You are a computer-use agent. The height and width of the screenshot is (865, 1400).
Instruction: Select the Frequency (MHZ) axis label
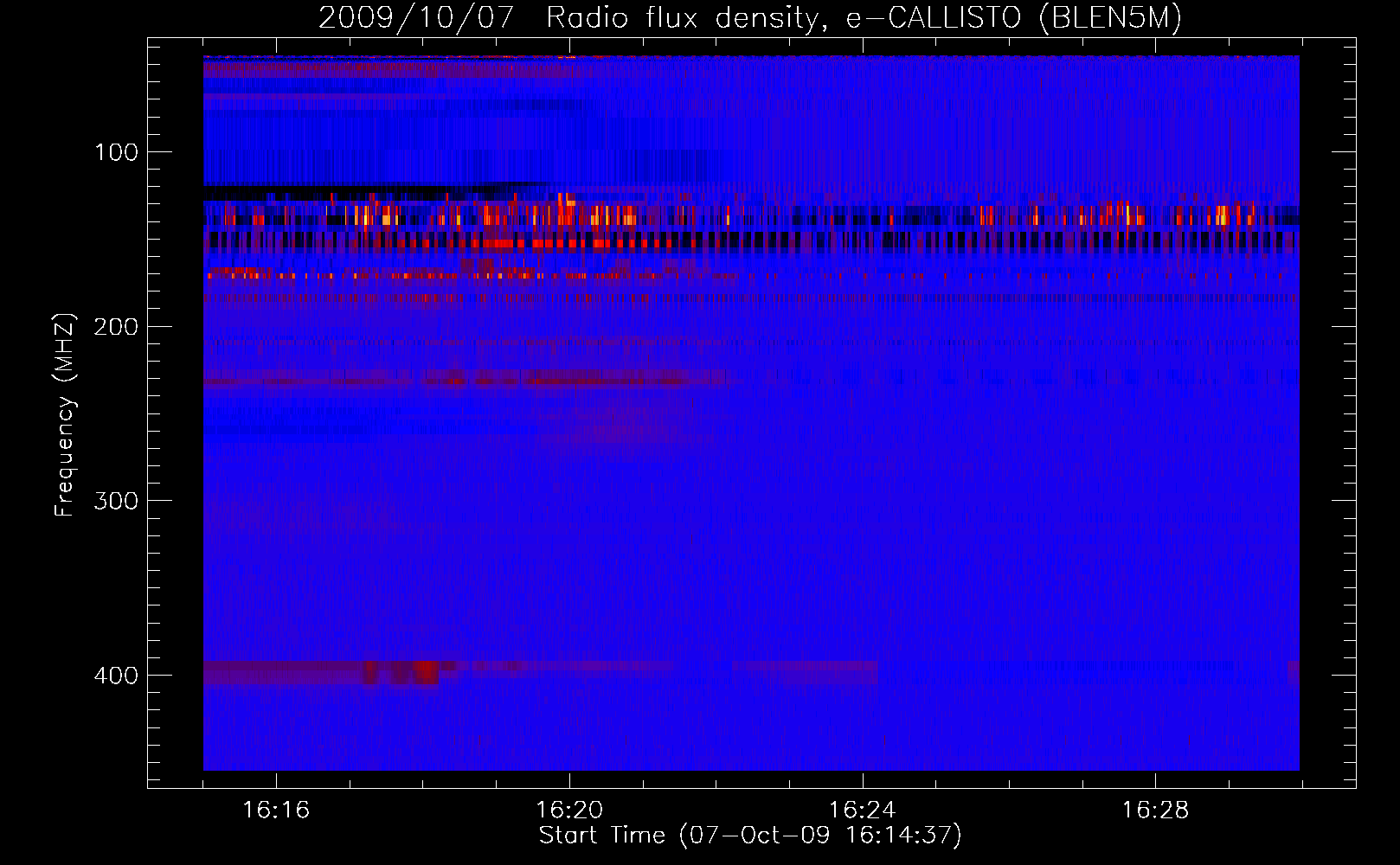point(65,414)
